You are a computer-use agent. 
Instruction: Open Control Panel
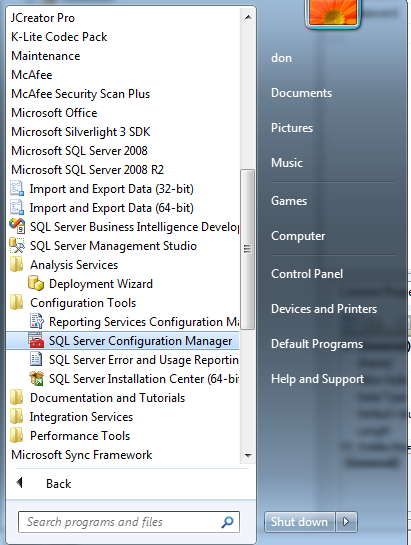(307, 274)
